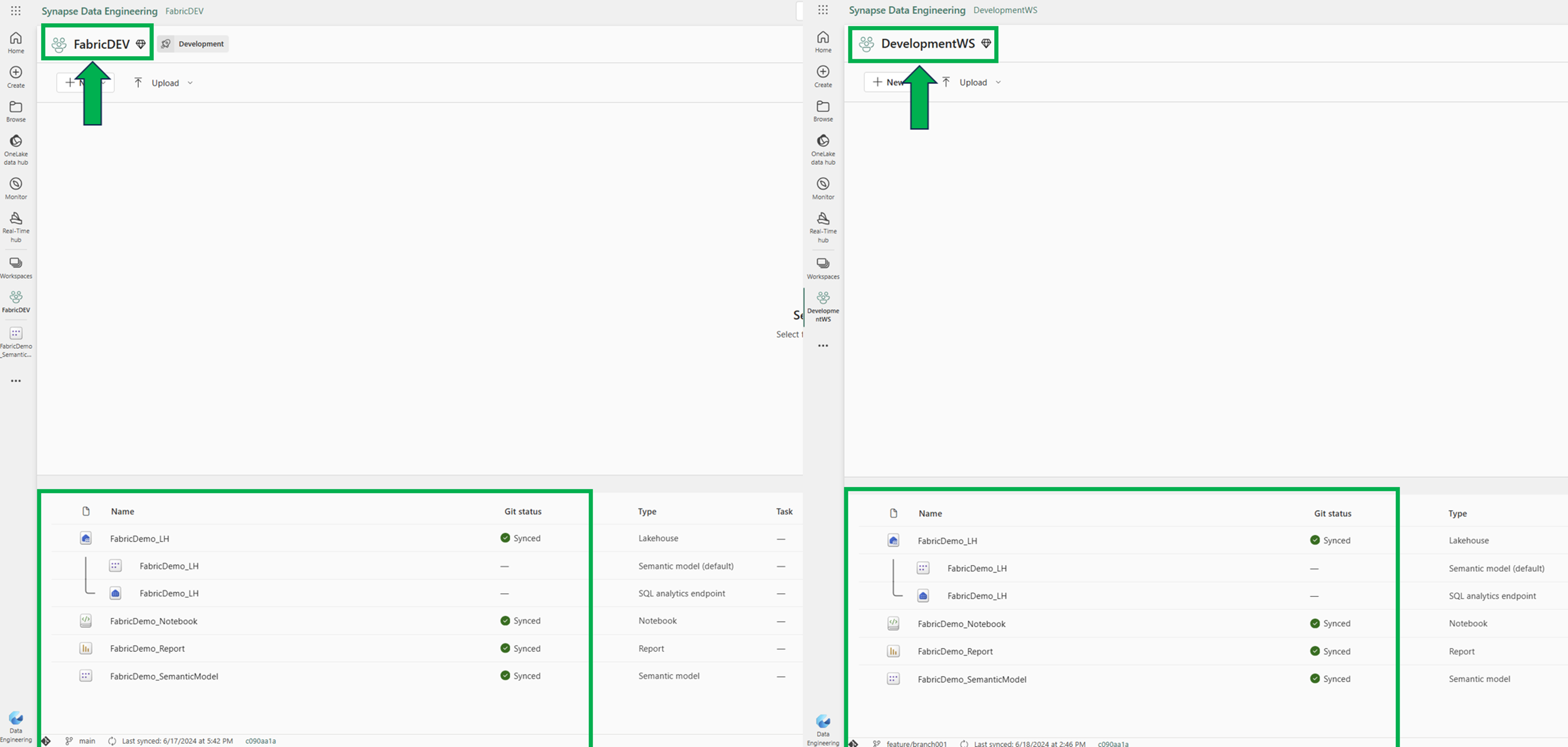Click FabricDEV workspace title

pos(102,44)
